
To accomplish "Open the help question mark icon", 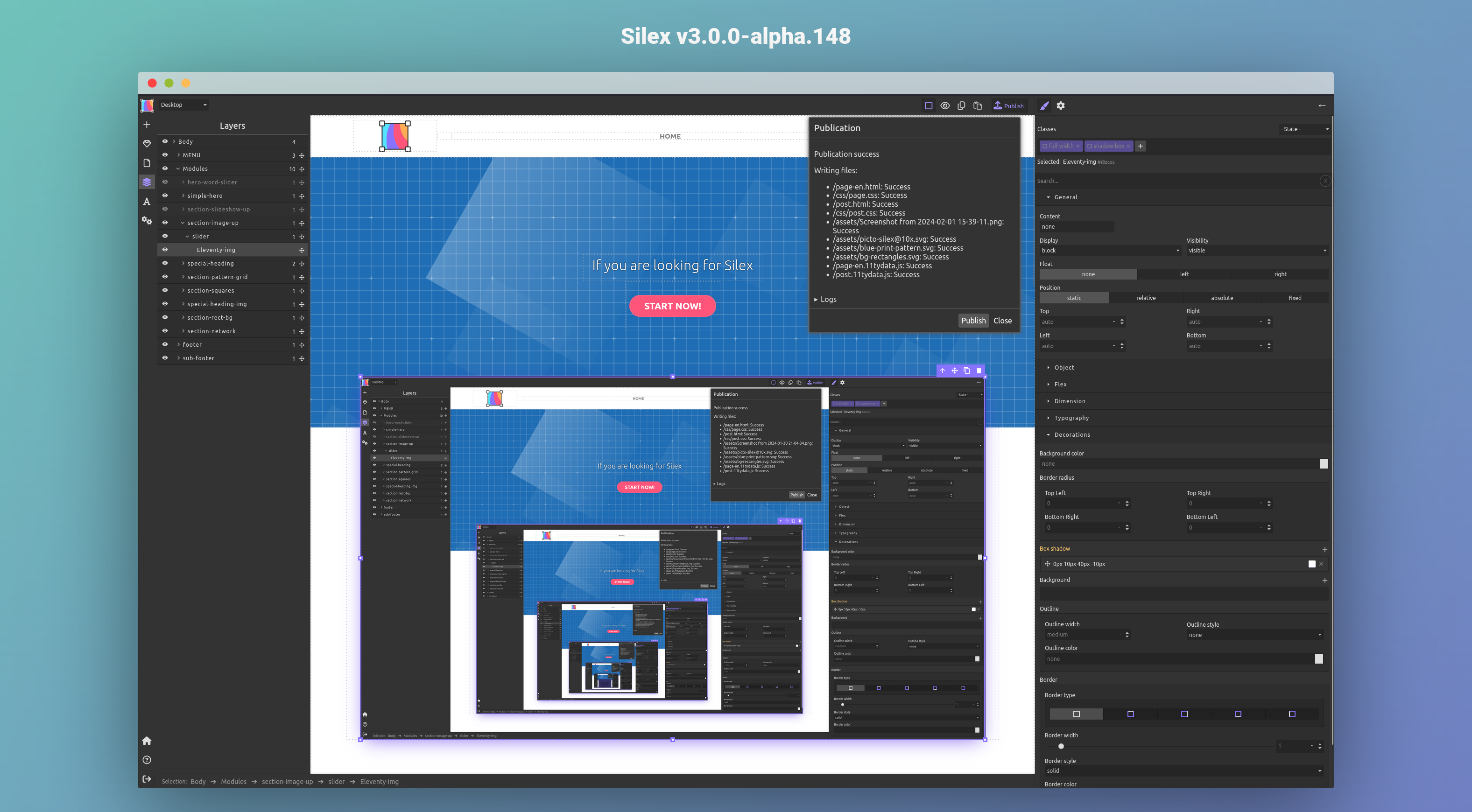I will (147, 759).
